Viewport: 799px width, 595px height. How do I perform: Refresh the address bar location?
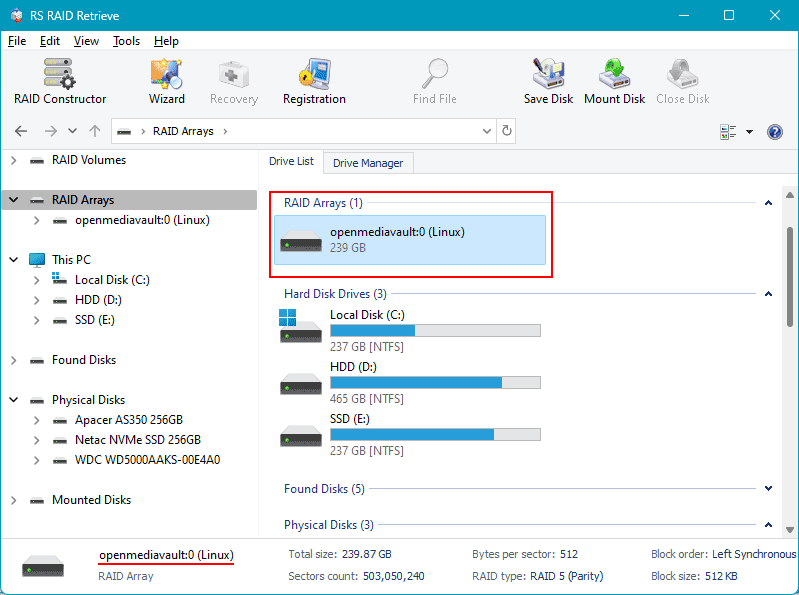(507, 131)
